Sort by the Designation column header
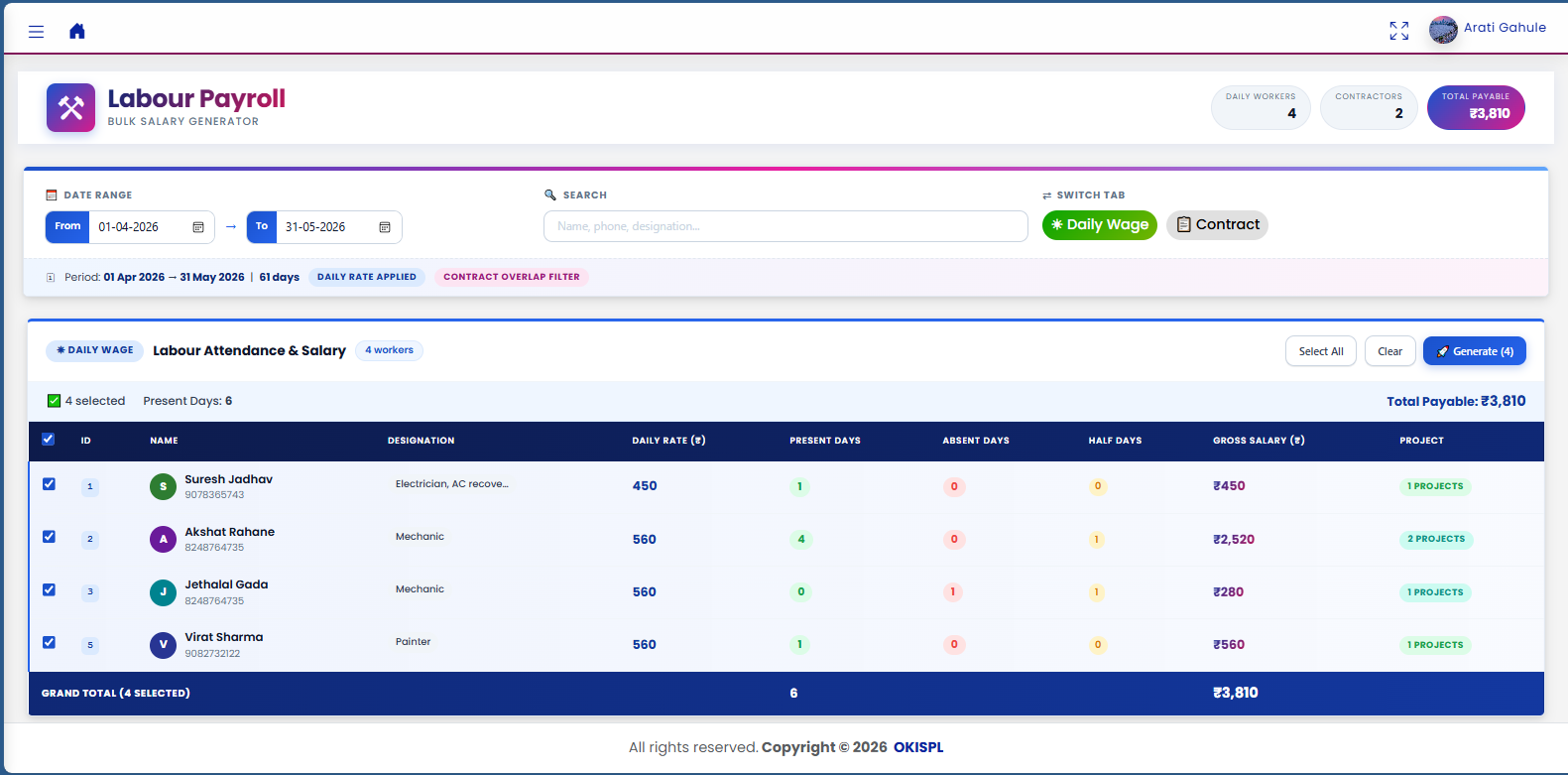 [x=421, y=441]
